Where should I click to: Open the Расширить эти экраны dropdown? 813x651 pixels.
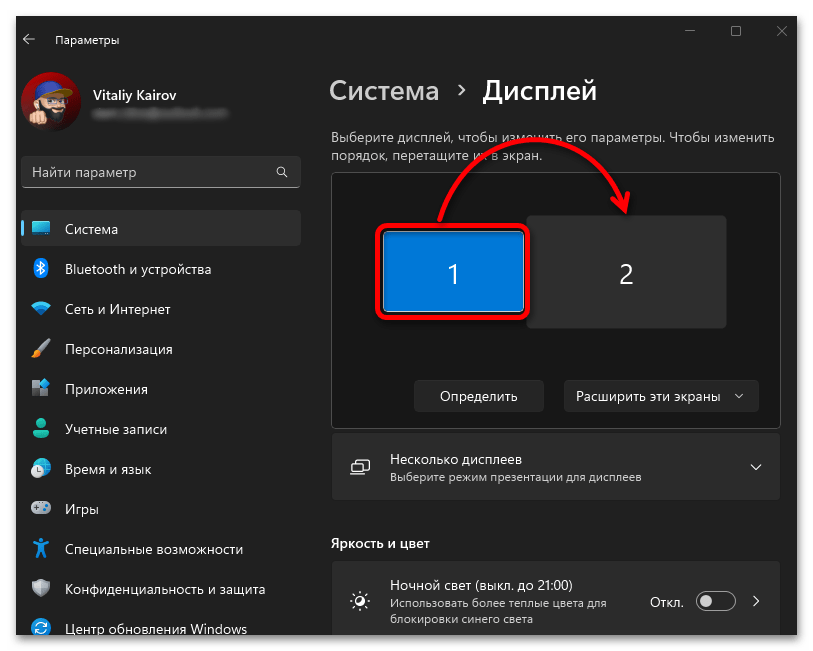click(660, 396)
